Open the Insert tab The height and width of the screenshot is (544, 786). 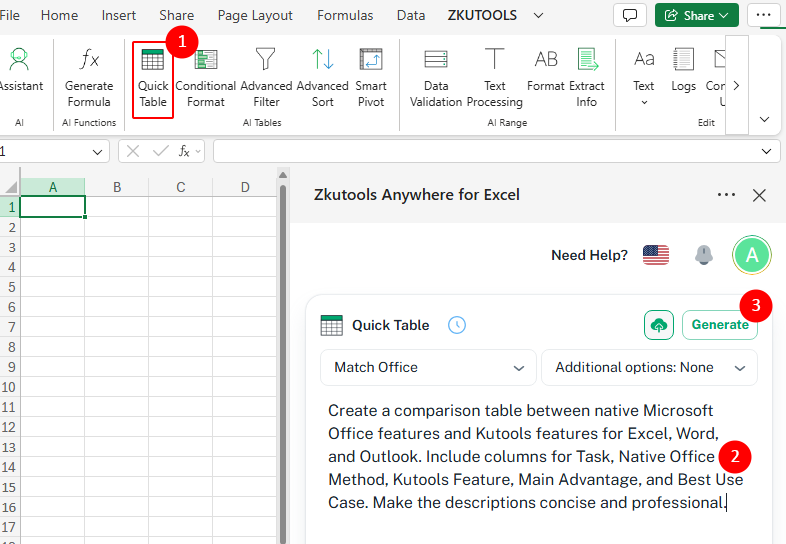point(118,16)
